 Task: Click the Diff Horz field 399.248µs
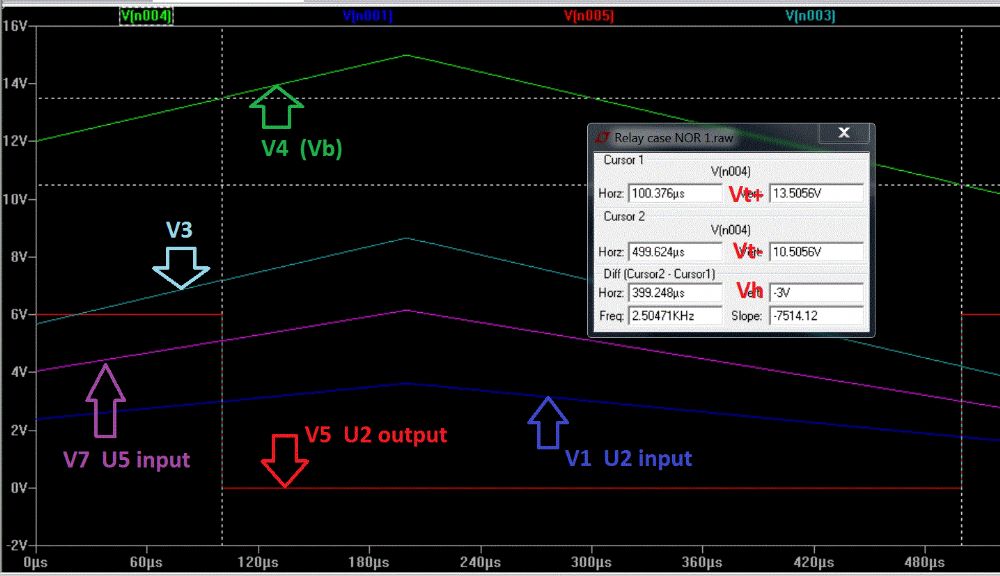point(675,293)
